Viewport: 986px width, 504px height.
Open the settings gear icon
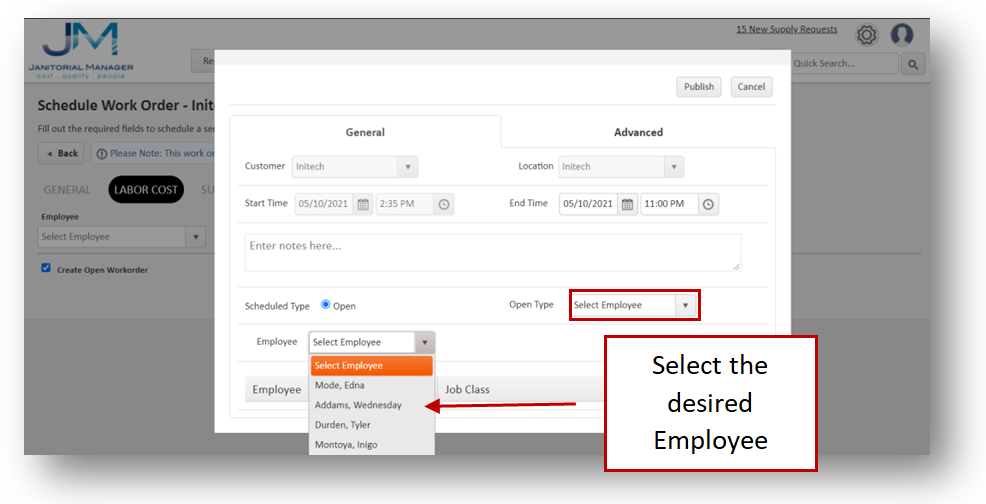click(866, 36)
